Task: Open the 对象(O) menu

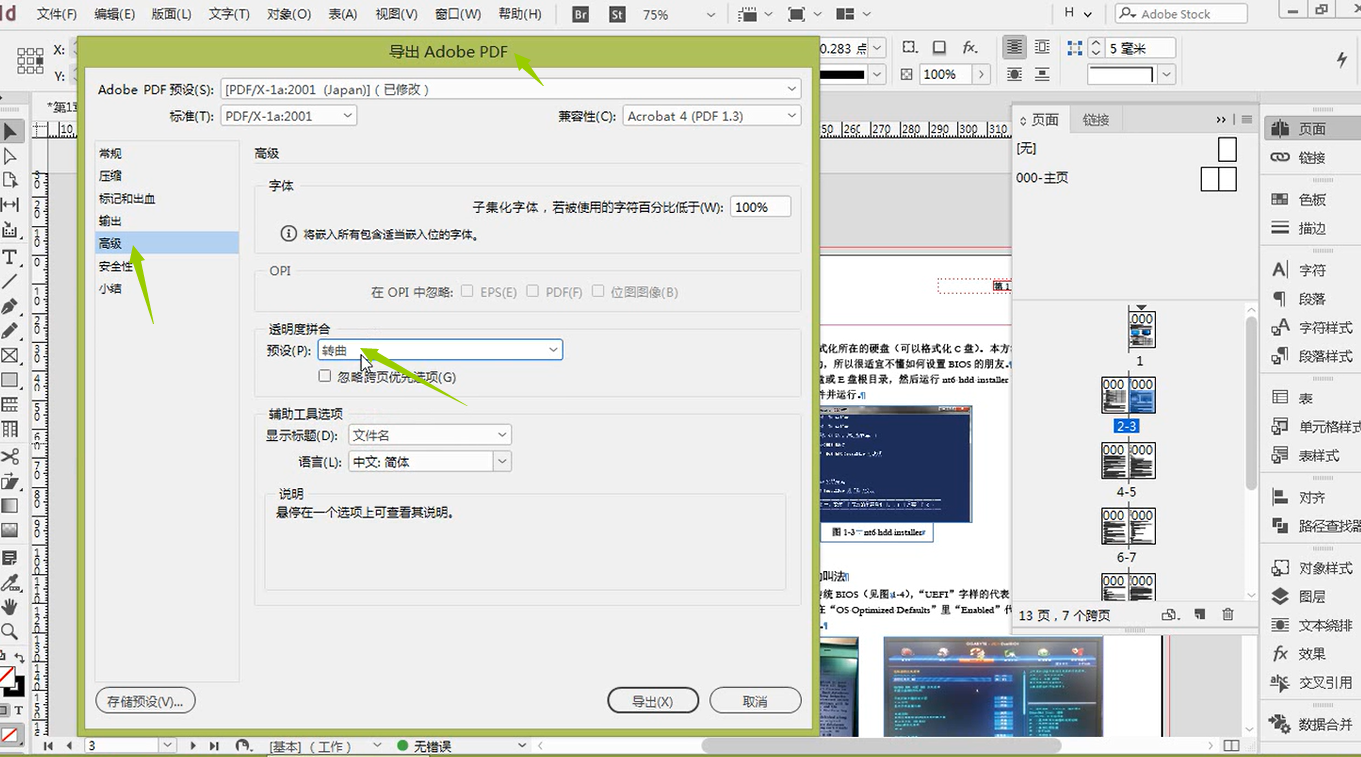Action: pos(289,14)
